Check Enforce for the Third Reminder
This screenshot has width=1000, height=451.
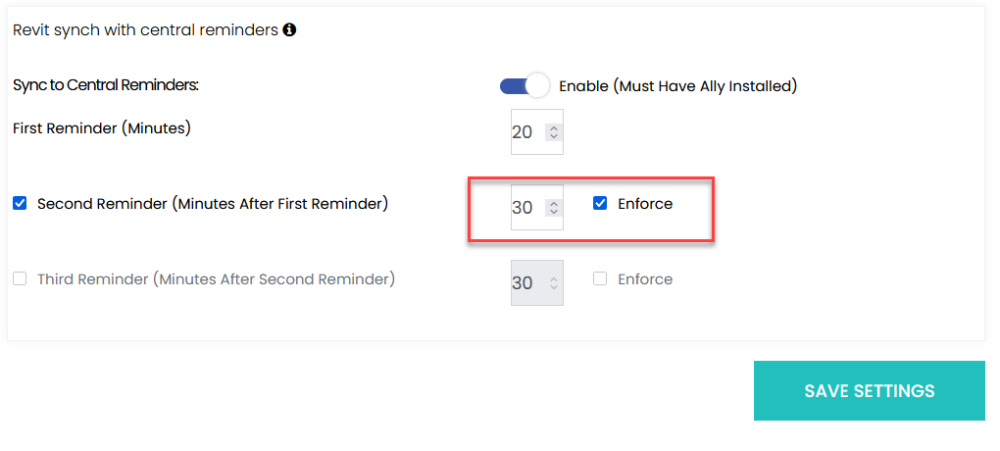(x=600, y=280)
